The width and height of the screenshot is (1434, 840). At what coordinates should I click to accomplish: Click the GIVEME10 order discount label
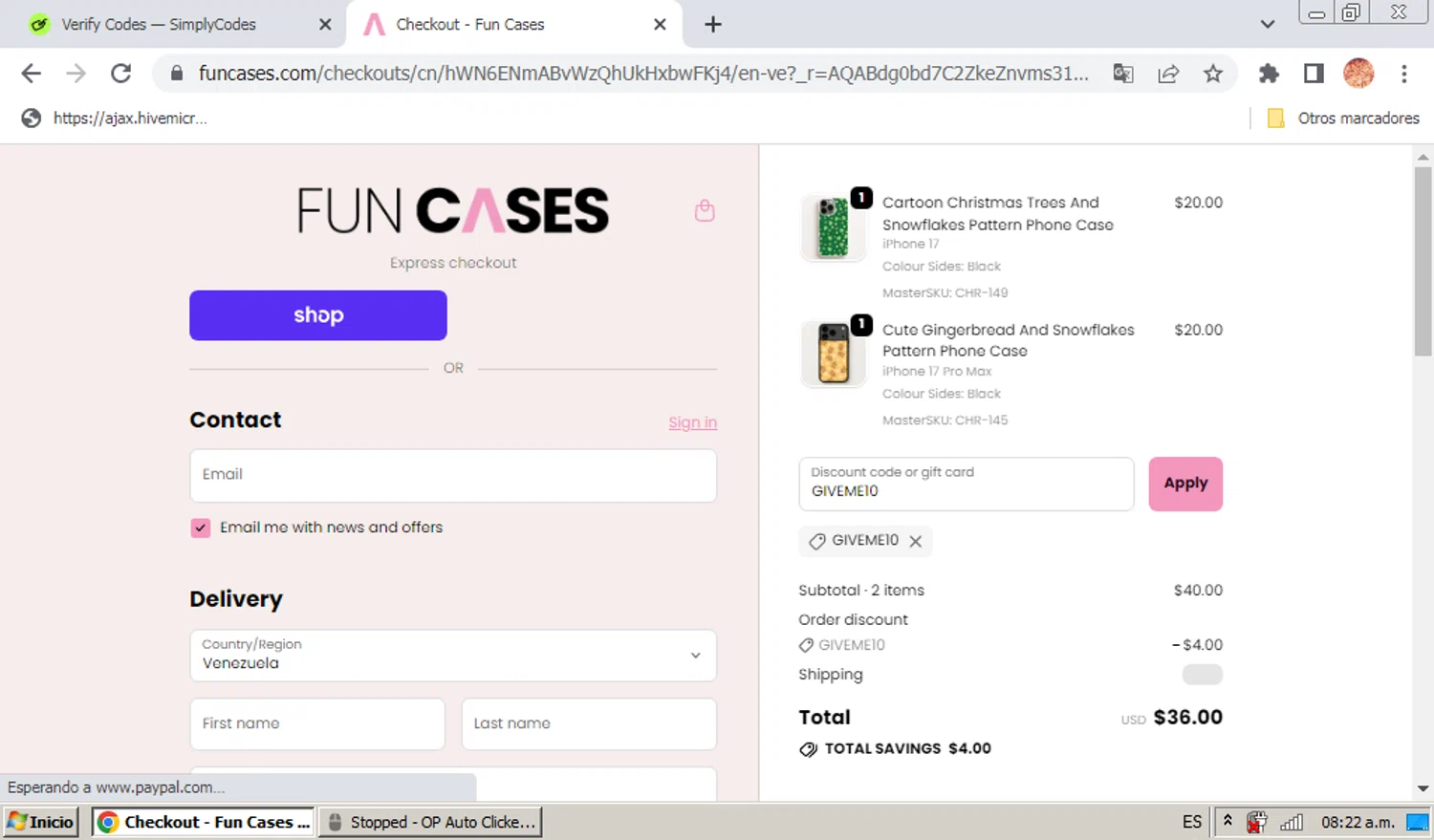pyautogui.click(x=851, y=645)
